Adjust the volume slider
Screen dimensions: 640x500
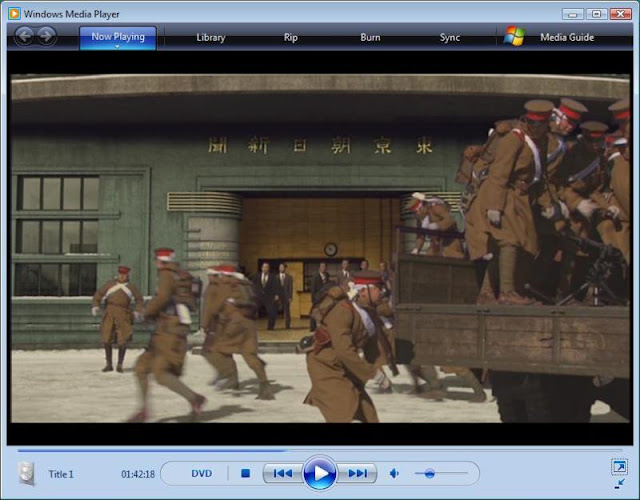(441, 473)
